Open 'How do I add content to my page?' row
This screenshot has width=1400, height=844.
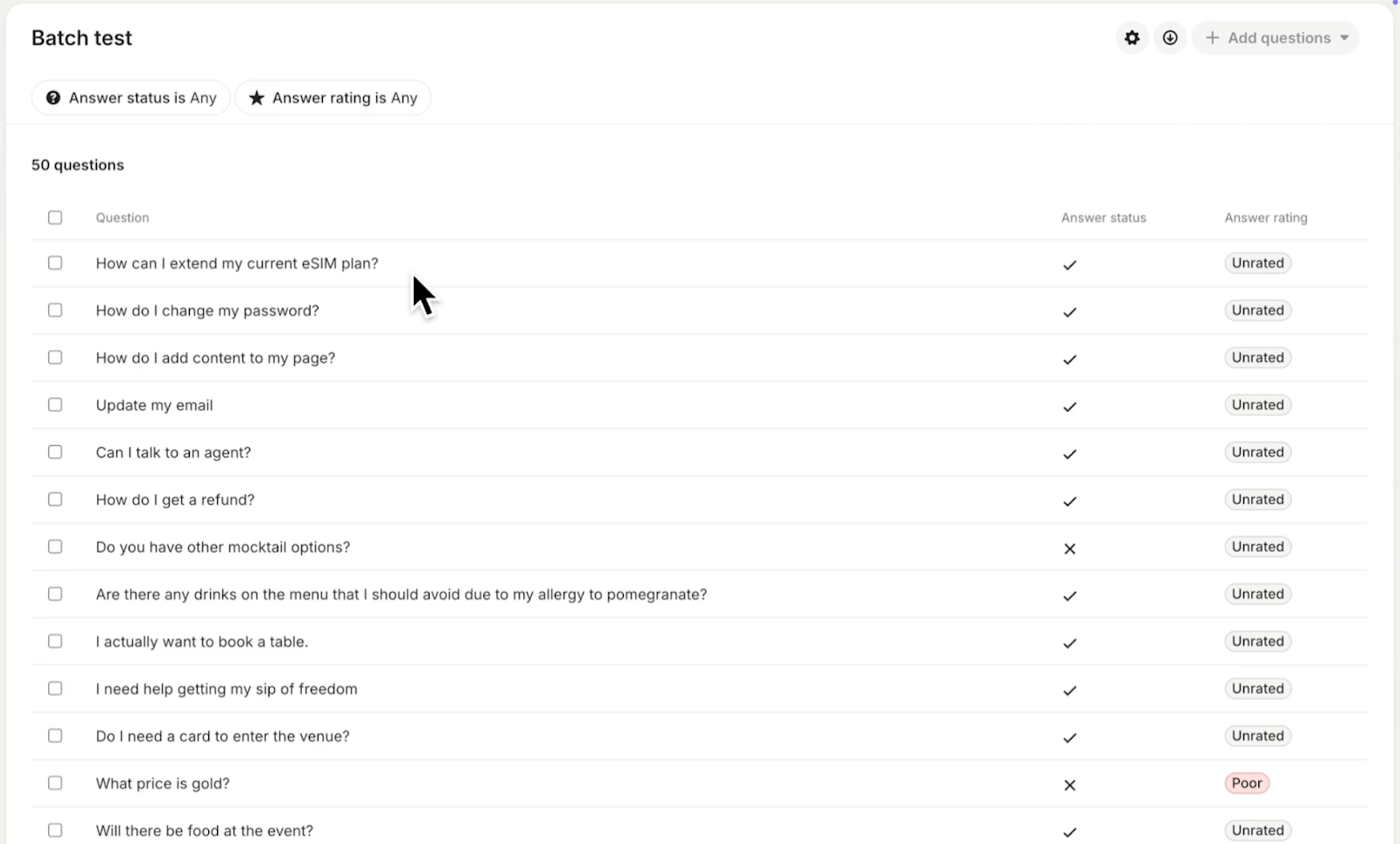(215, 358)
